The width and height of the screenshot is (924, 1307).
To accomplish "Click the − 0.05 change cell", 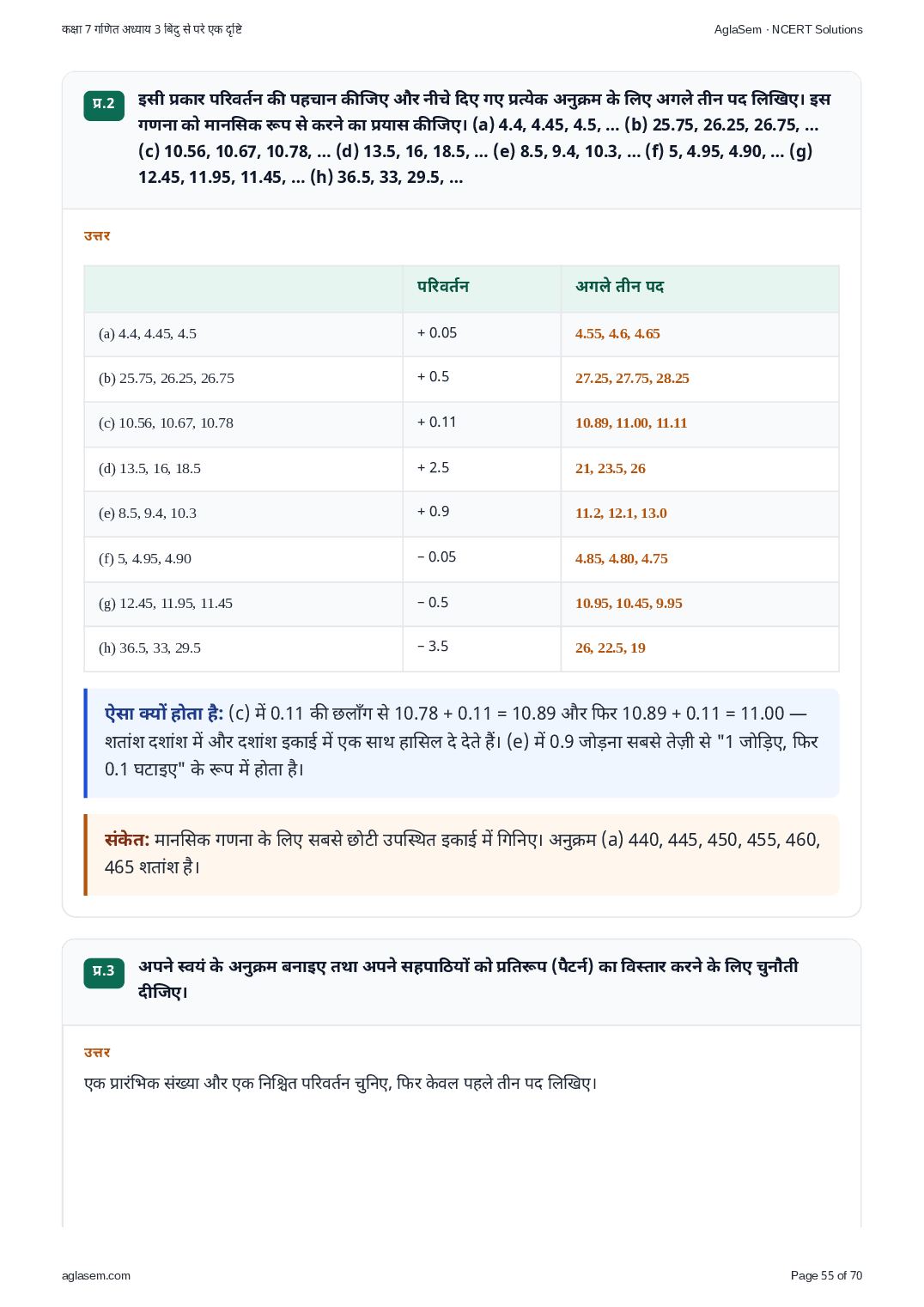I will click(482, 558).
